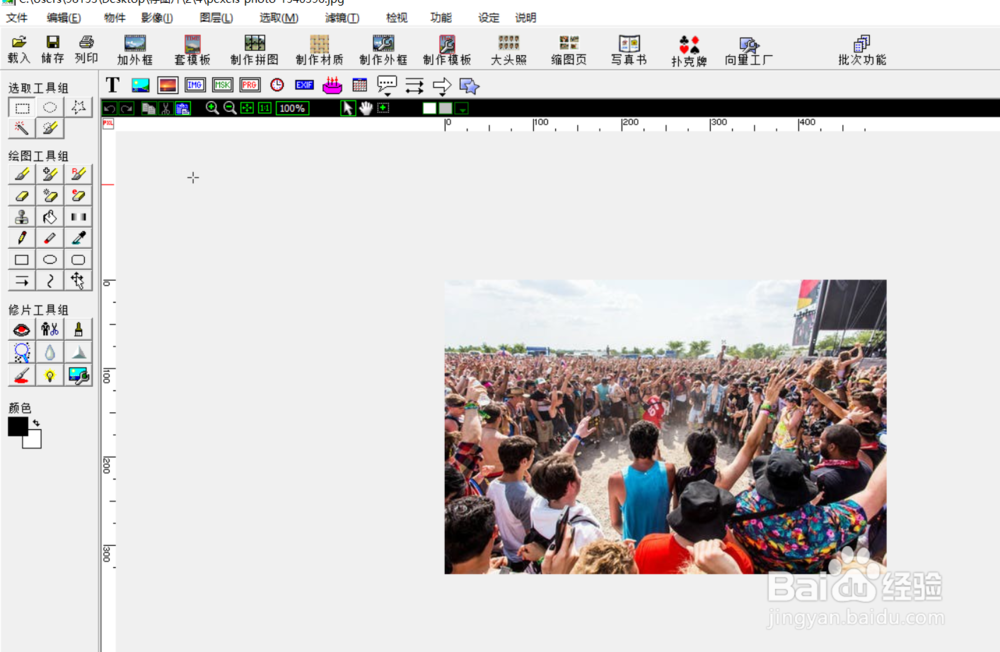Activate the arrow pointer mode

click(x=348, y=108)
